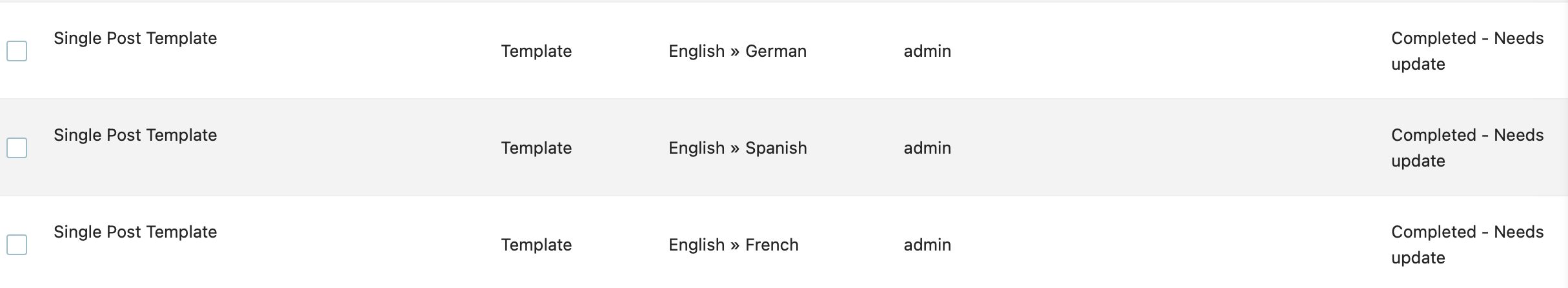Open Single Post Template in the French row
The height and width of the screenshot is (288, 1568).
tap(136, 232)
